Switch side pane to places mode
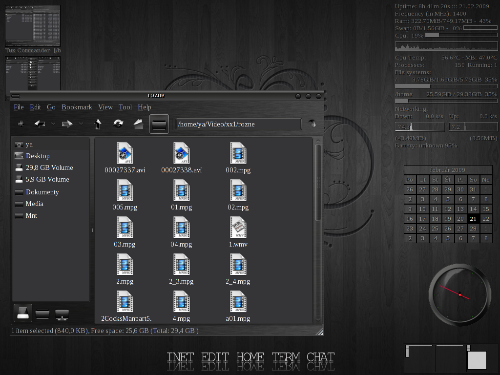This screenshot has width=500, height=375. click(23, 313)
